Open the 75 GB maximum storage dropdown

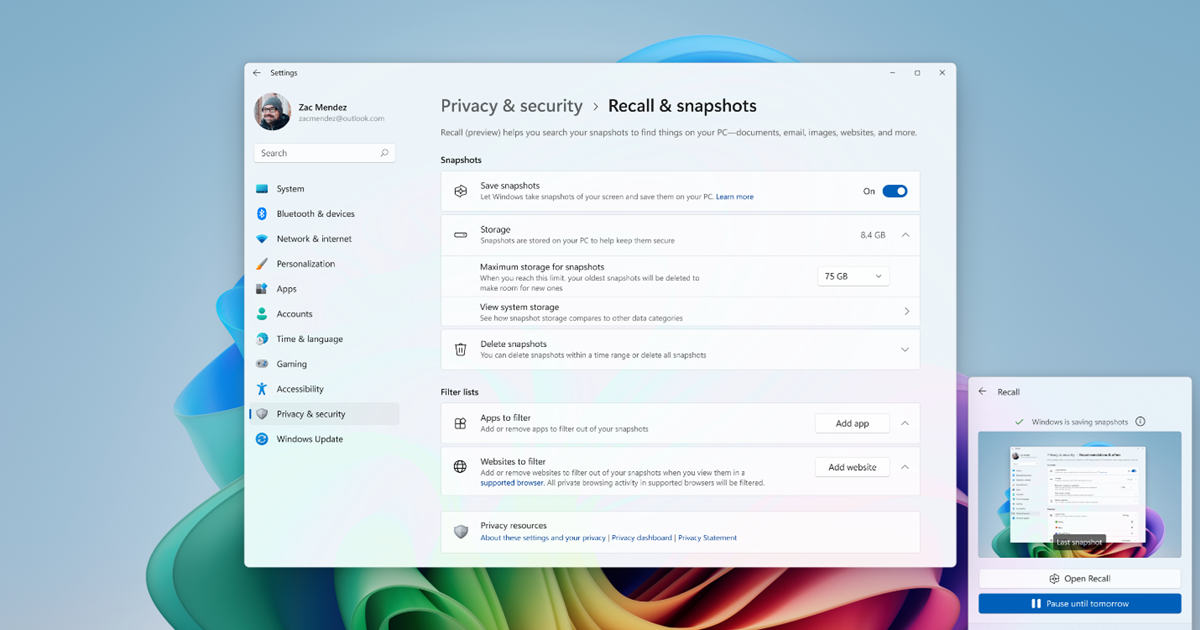click(x=853, y=276)
